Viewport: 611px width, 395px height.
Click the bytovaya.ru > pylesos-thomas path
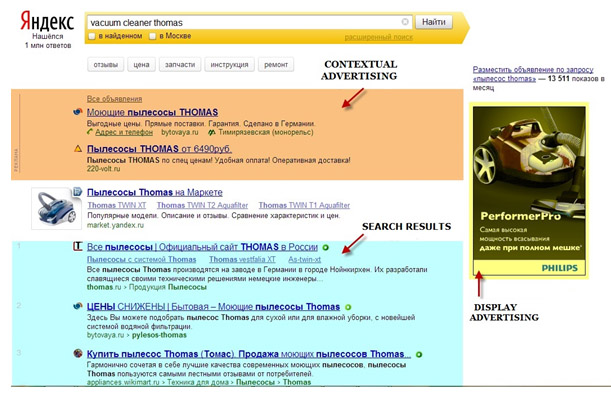click(137, 335)
